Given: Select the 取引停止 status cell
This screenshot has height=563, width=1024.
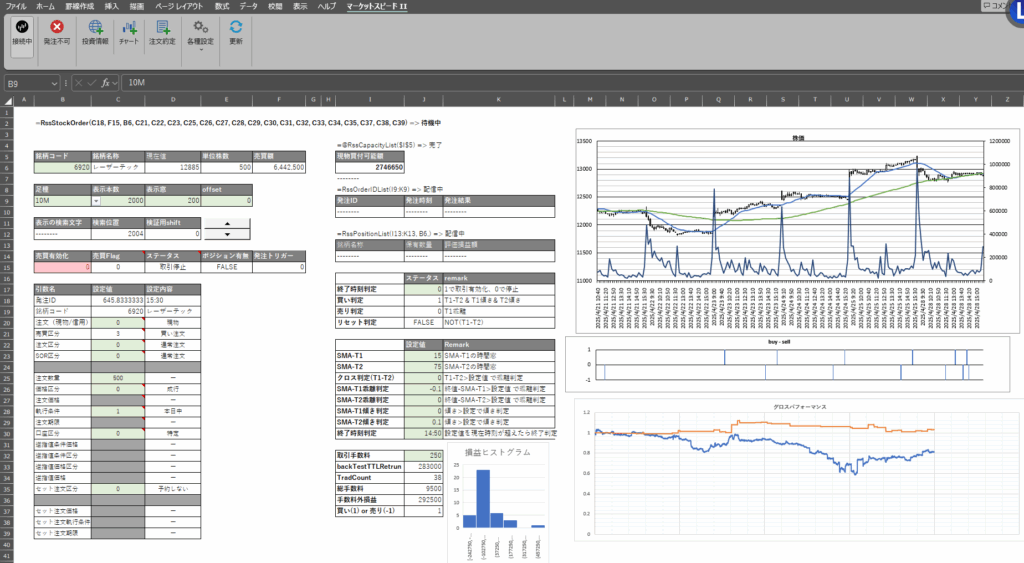Looking at the screenshot, I should [172, 267].
